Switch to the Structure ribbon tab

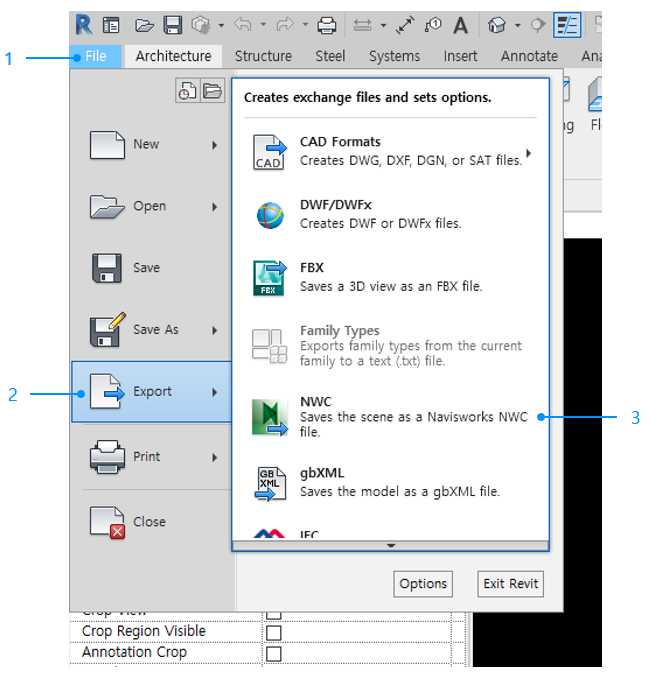(263, 56)
